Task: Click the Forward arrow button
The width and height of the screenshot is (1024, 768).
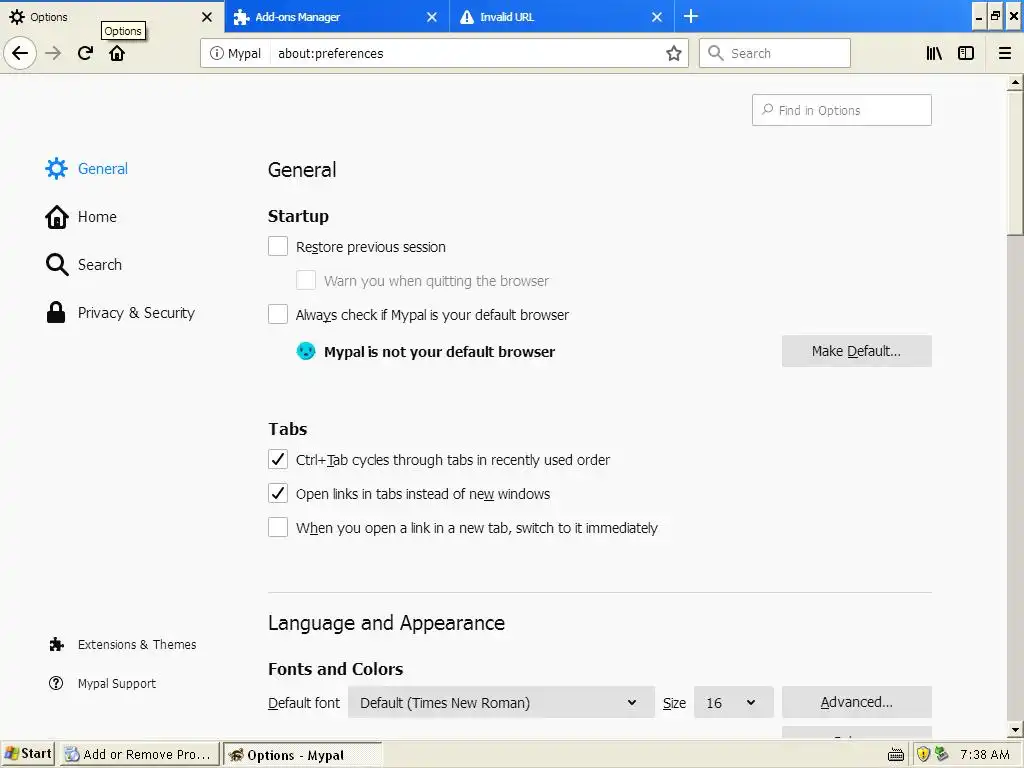Action: coord(53,53)
